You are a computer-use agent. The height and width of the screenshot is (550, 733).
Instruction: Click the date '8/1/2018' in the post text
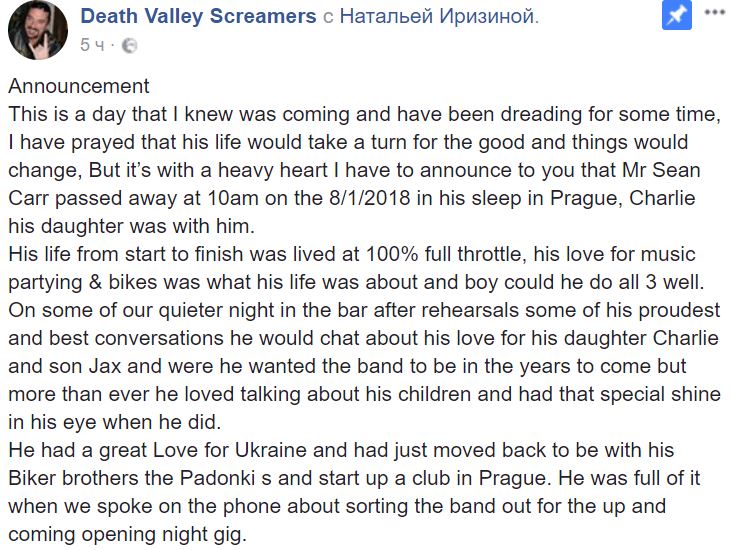(x=369, y=198)
